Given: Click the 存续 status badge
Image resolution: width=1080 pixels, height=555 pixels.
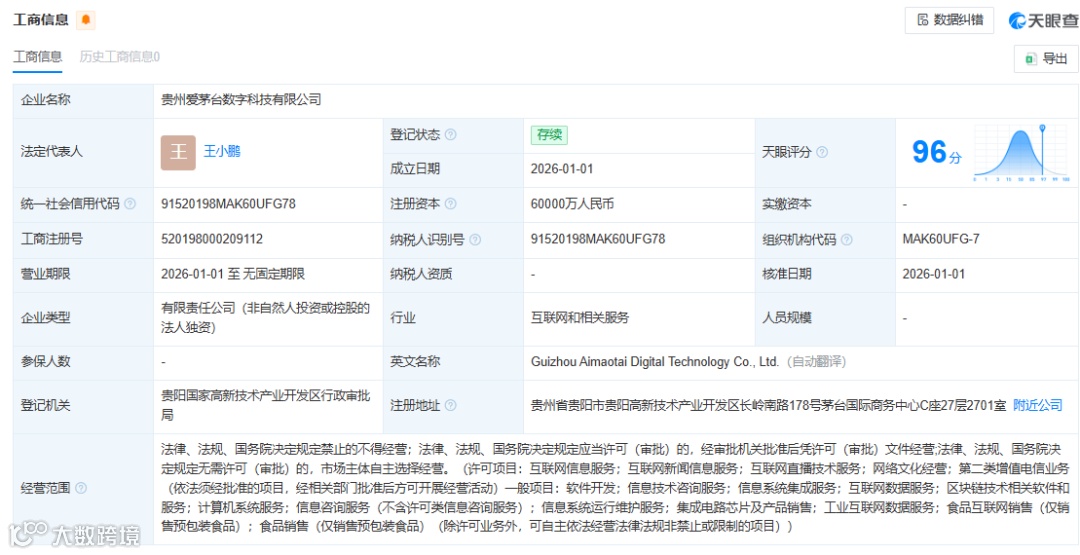Looking at the screenshot, I should point(549,135).
